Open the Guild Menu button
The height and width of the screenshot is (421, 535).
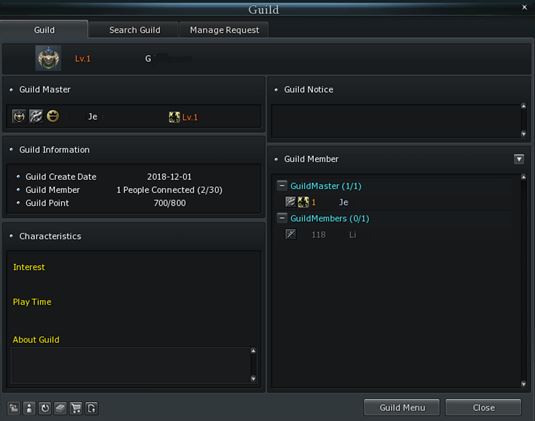pyautogui.click(x=402, y=407)
